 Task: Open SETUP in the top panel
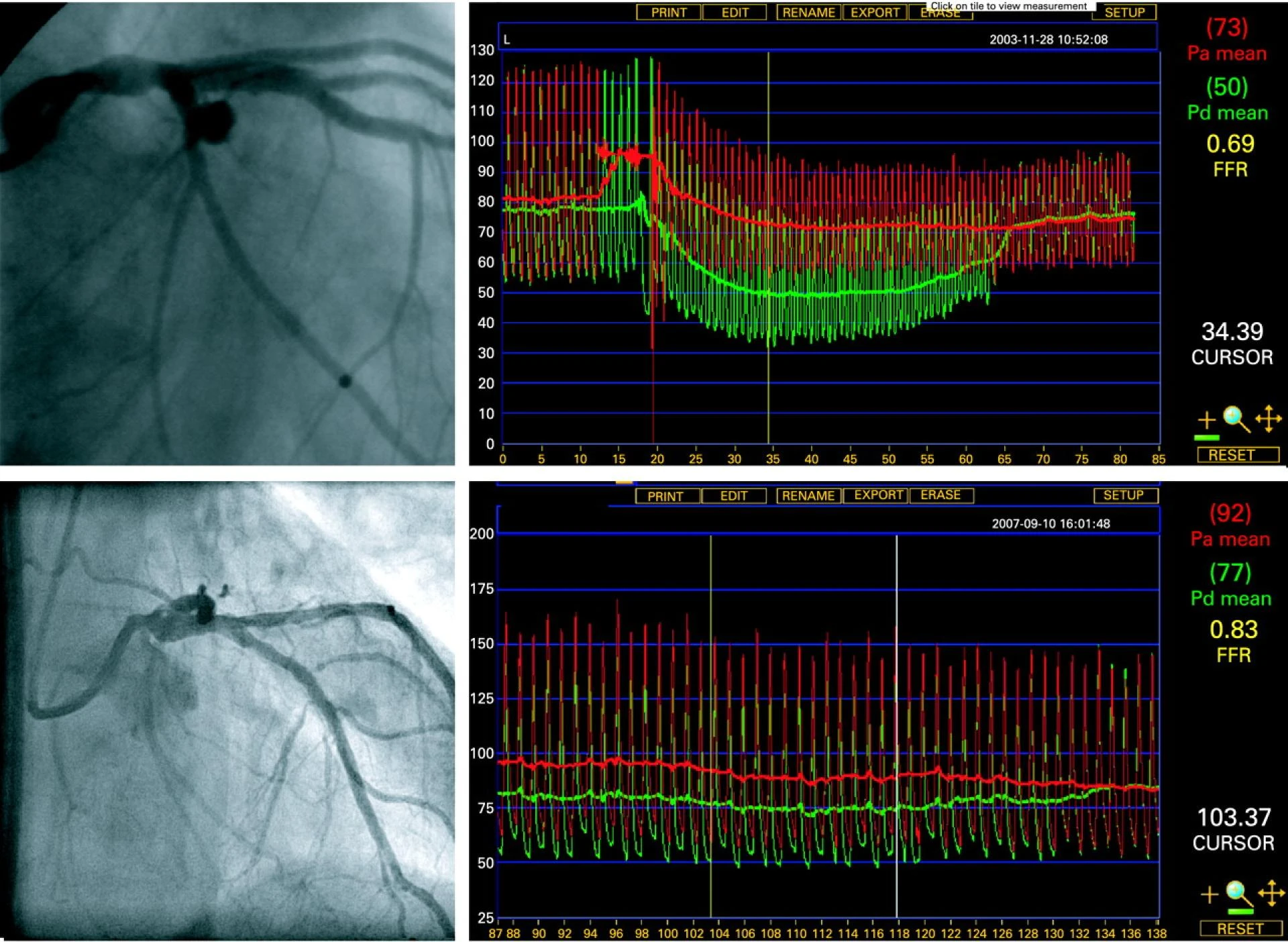[x=1124, y=13]
